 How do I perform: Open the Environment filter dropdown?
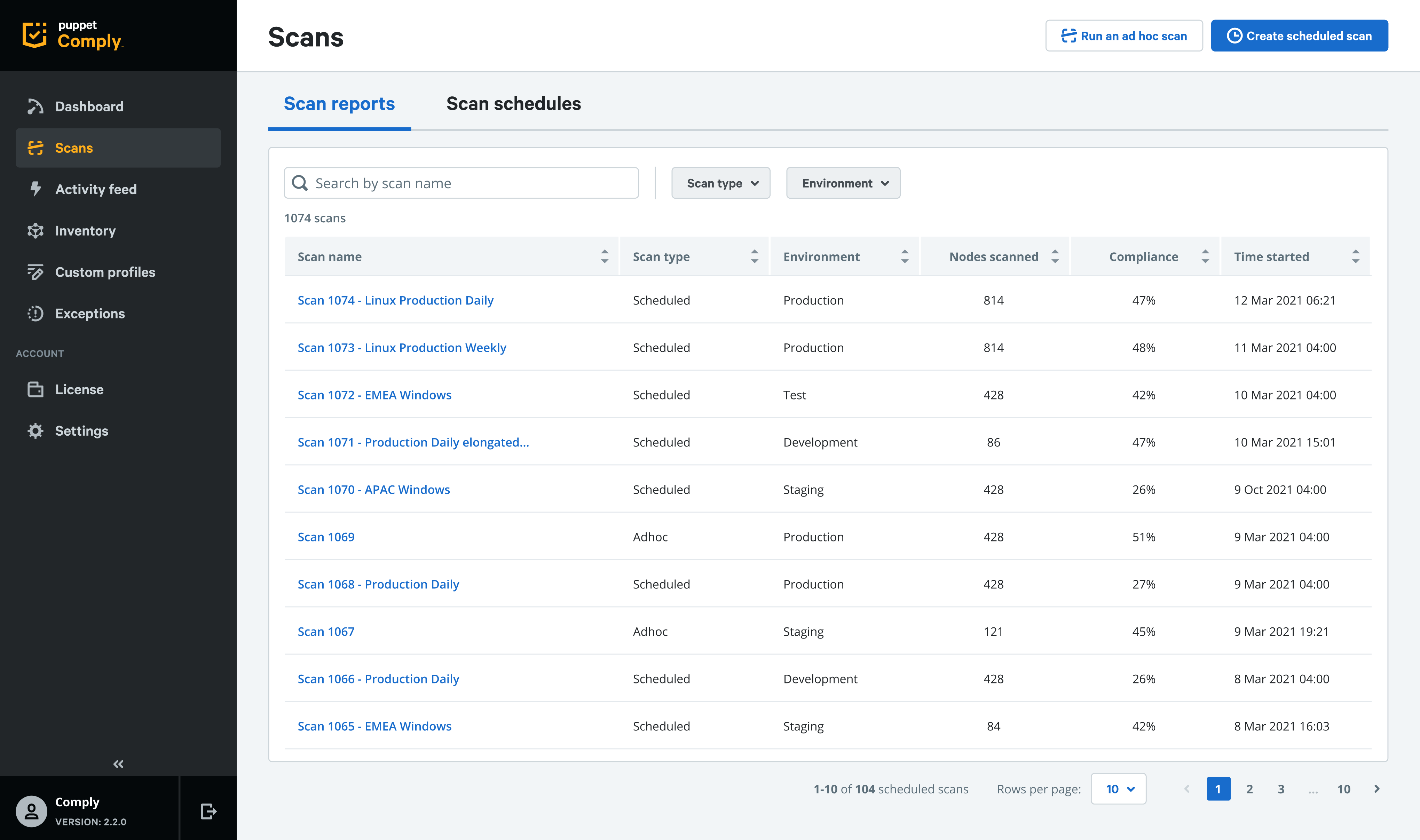[843, 183]
